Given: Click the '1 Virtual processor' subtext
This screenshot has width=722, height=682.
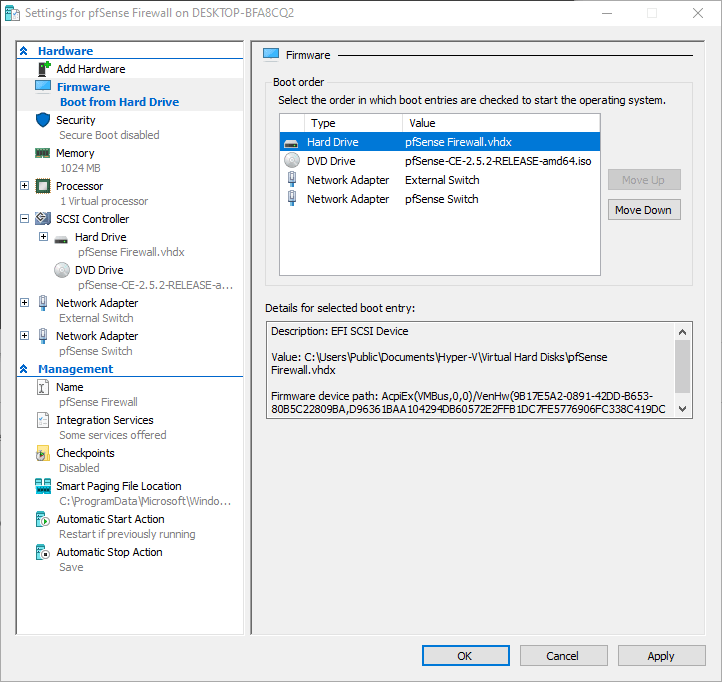Looking at the screenshot, I should (104, 201).
